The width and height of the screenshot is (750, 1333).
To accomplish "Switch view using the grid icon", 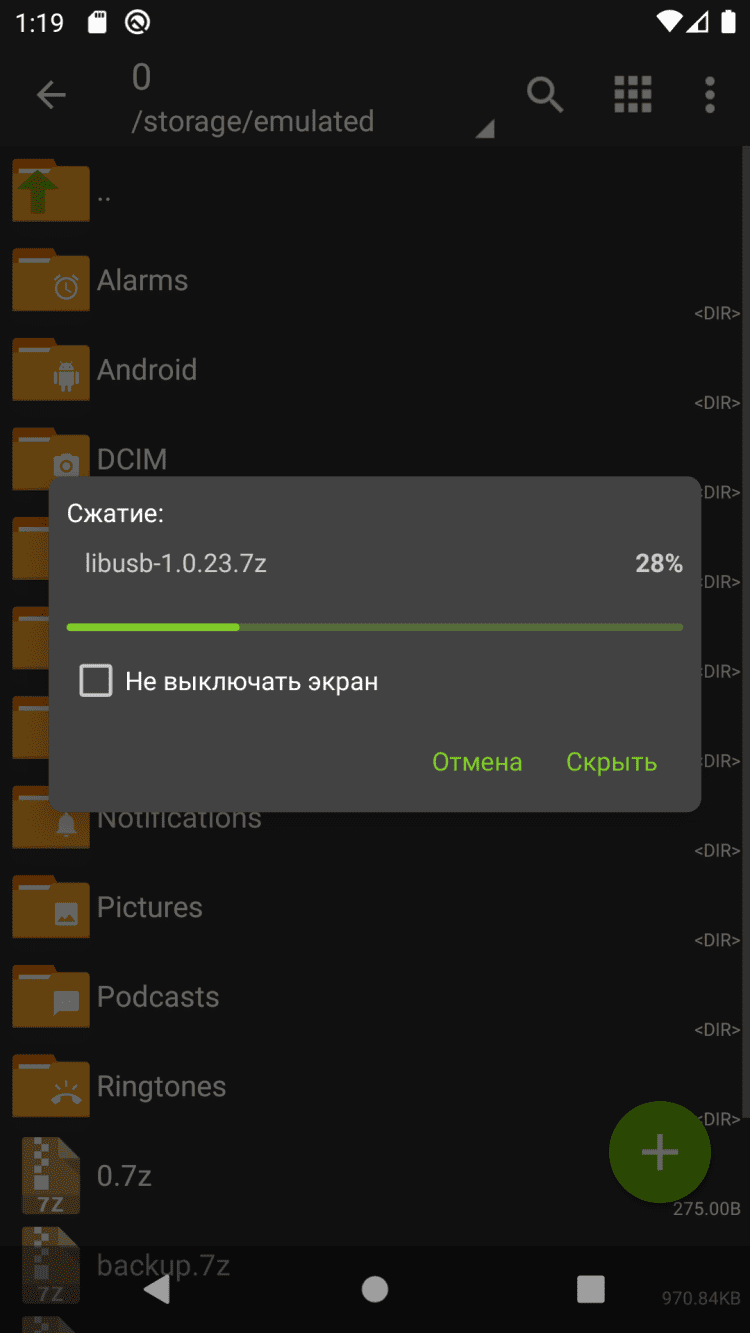I will 632,95.
